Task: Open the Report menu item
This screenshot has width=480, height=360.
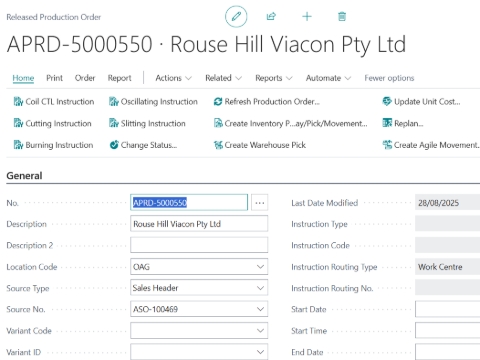Action: [119, 78]
